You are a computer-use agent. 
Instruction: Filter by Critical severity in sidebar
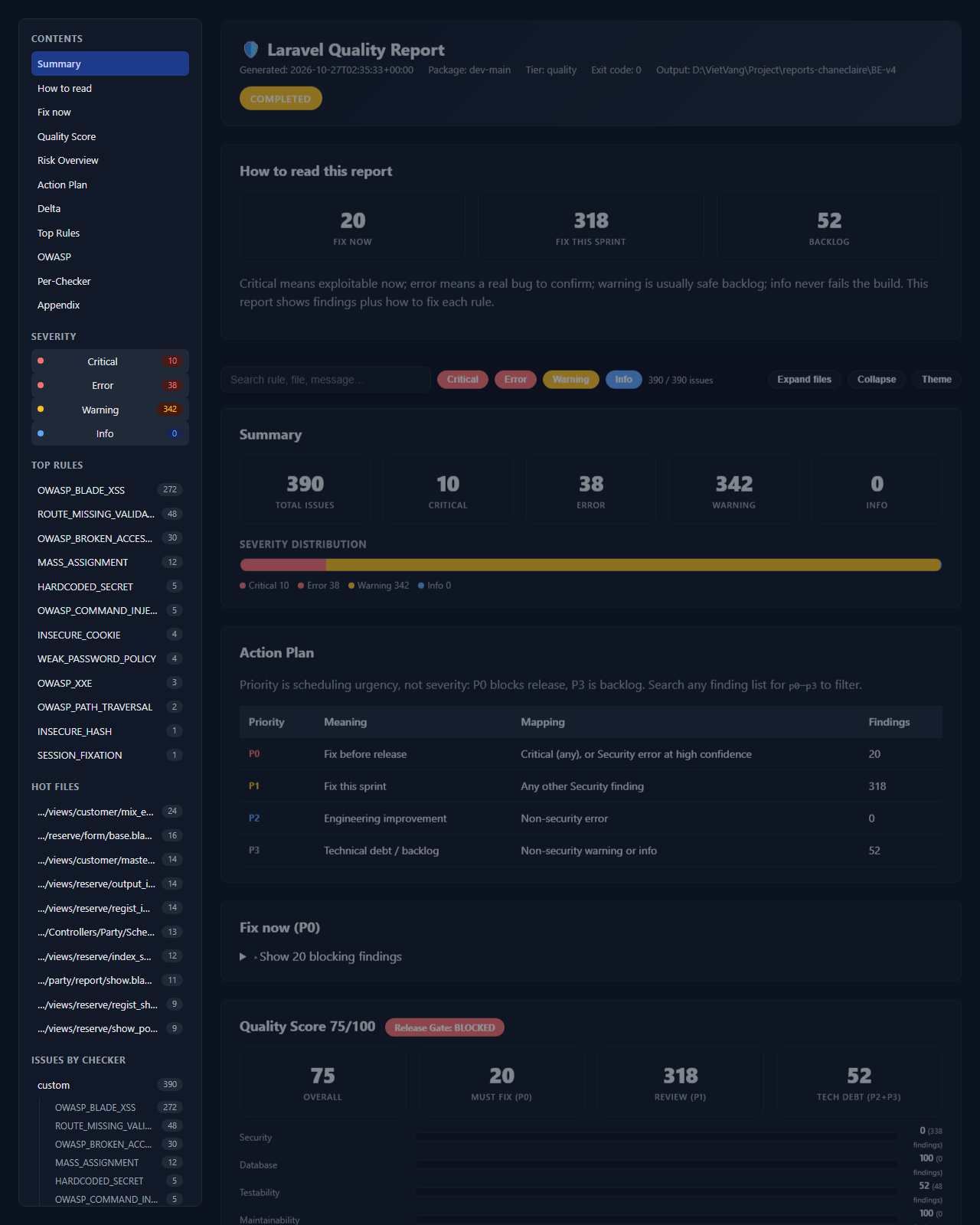(110, 361)
